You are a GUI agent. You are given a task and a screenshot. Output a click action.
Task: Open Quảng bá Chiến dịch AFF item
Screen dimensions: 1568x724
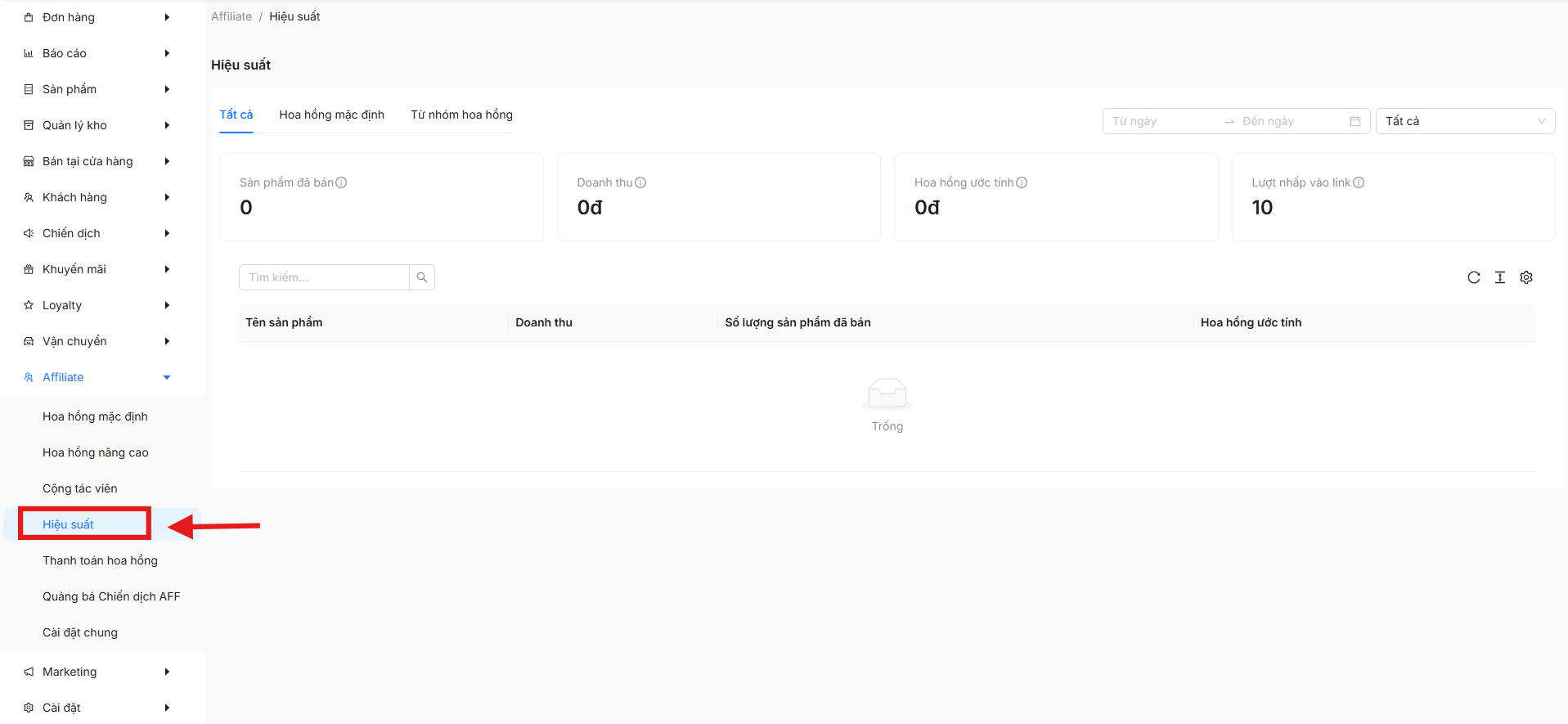click(x=111, y=596)
